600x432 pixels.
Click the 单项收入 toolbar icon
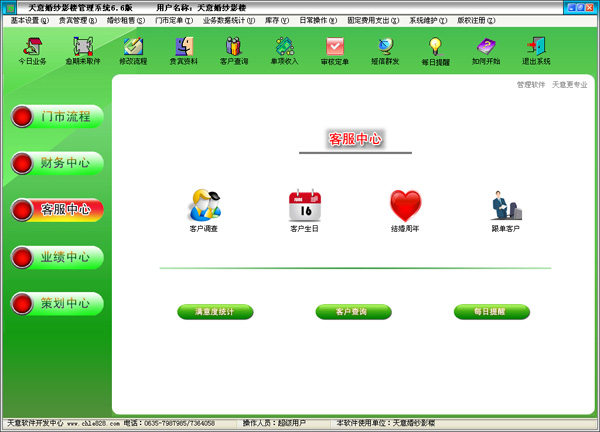click(284, 48)
